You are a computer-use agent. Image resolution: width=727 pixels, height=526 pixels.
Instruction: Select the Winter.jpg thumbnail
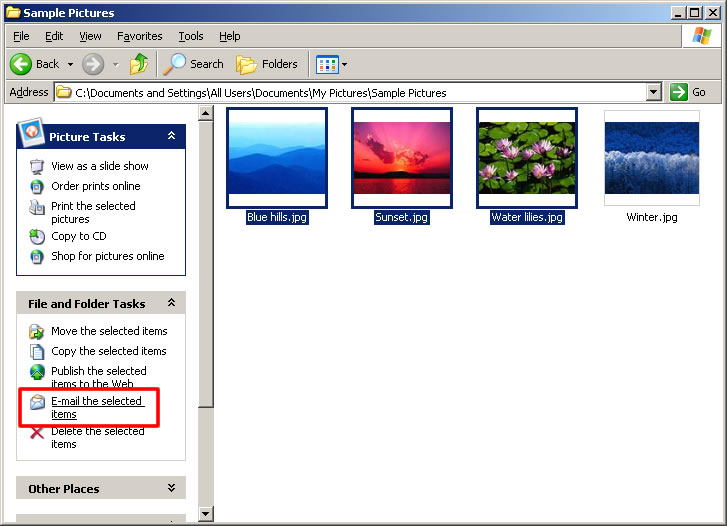click(652, 158)
